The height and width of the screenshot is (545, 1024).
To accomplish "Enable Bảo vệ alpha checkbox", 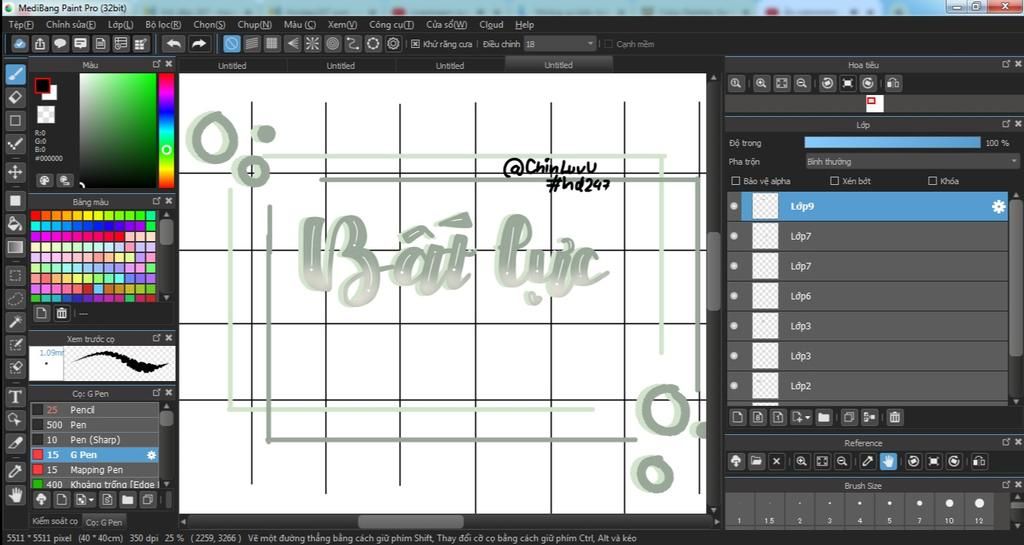I will pyautogui.click(x=735, y=181).
